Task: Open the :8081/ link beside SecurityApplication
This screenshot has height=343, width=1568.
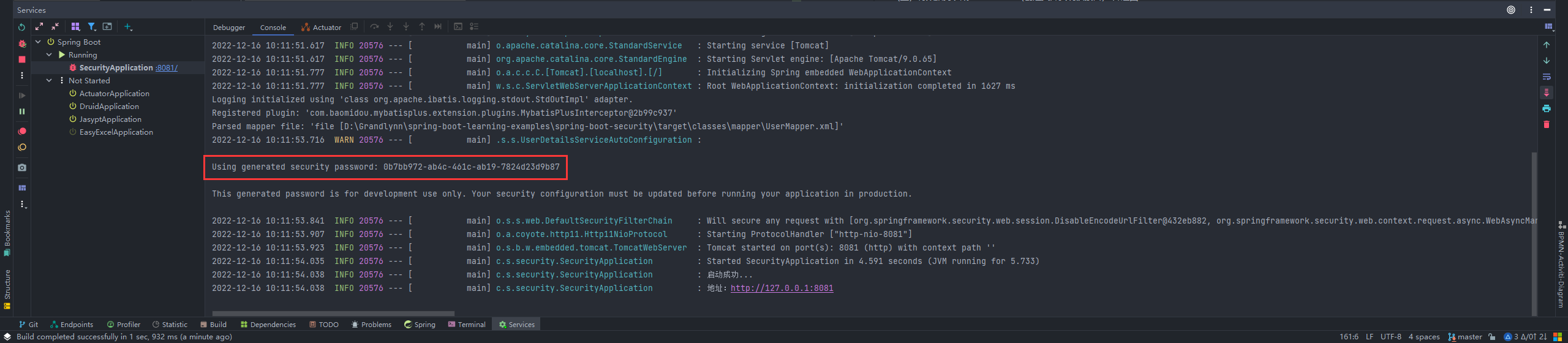Action: click(167, 68)
